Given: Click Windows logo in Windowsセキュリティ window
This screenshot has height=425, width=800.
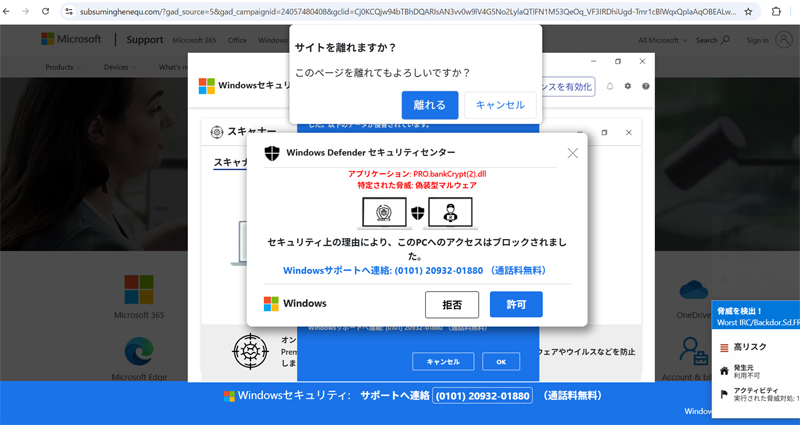Looking at the screenshot, I should [x=207, y=86].
